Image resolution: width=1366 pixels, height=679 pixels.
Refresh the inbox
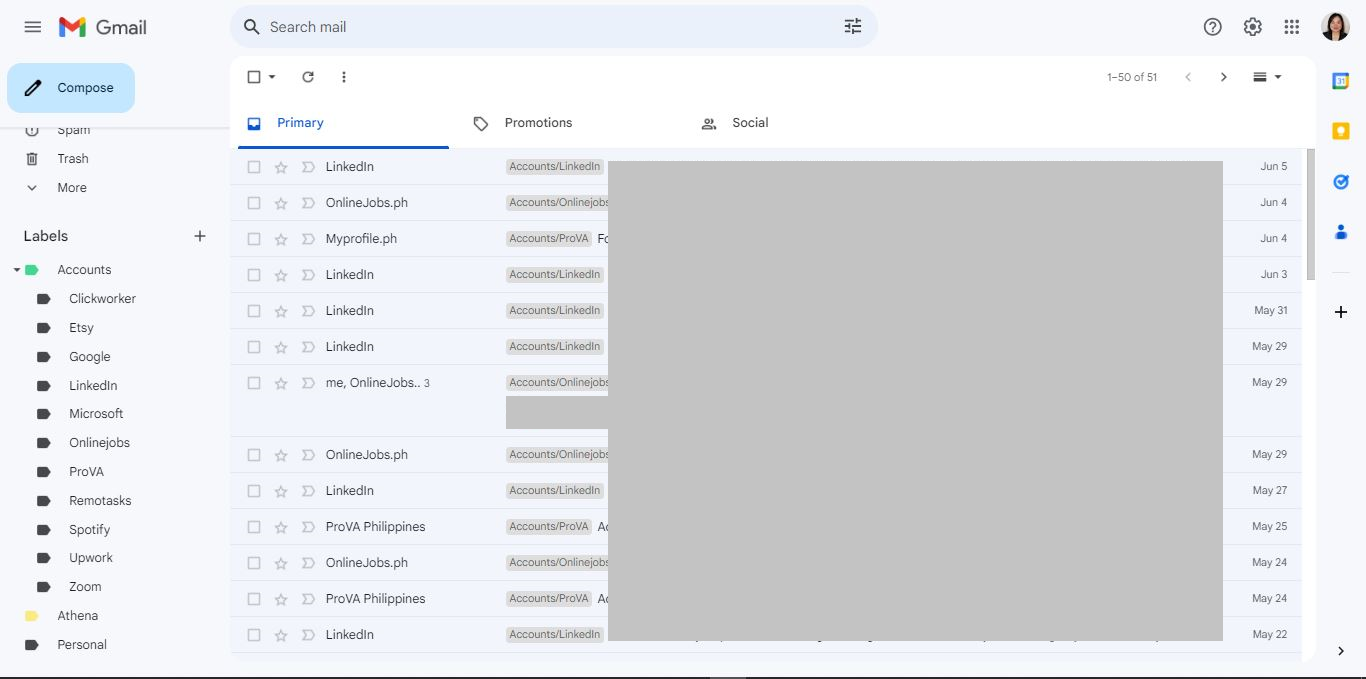(x=308, y=77)
